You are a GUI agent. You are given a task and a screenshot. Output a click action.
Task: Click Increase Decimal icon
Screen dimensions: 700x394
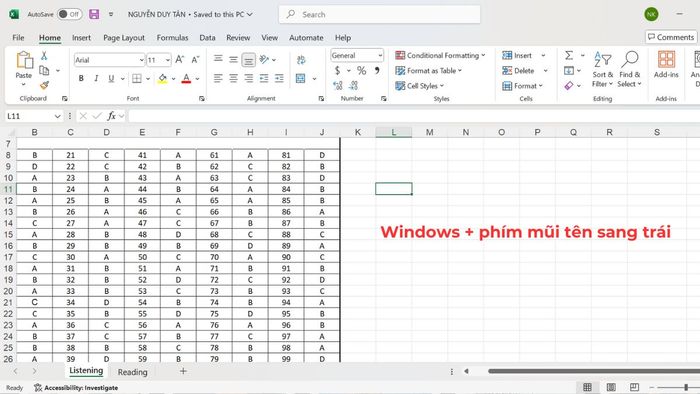tap(338, 85)
